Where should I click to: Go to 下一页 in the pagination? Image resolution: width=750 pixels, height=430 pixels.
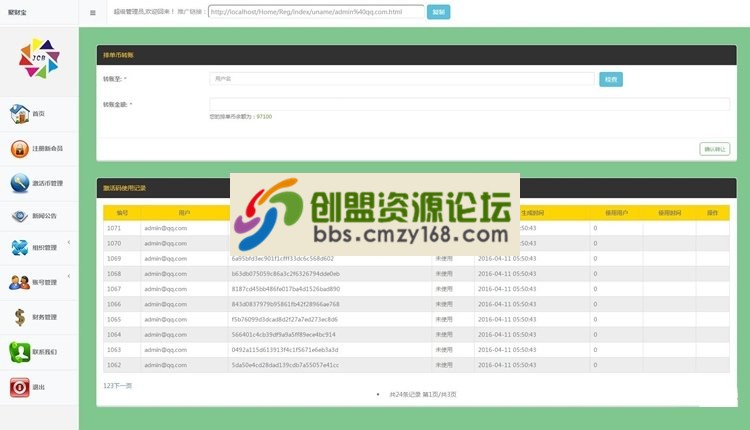coord(122,386)
